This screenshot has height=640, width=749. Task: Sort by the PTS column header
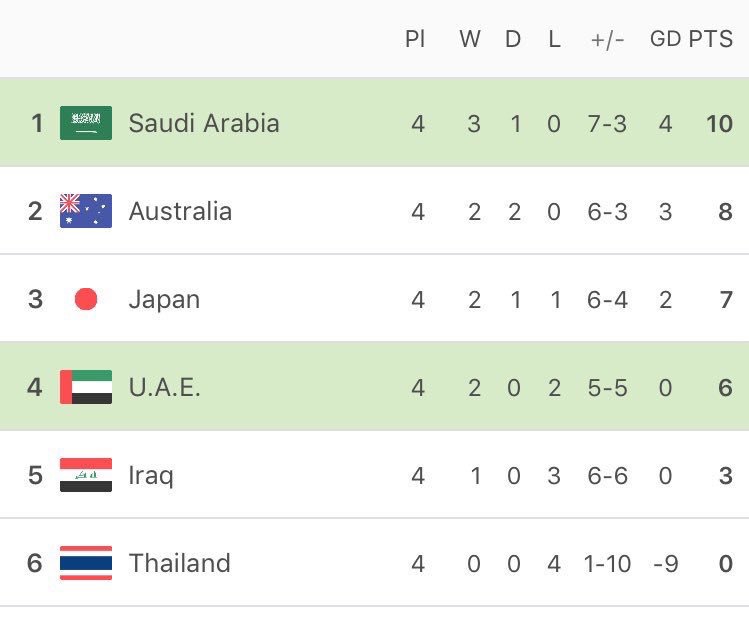pyautogui.click(x=711, y=39)
